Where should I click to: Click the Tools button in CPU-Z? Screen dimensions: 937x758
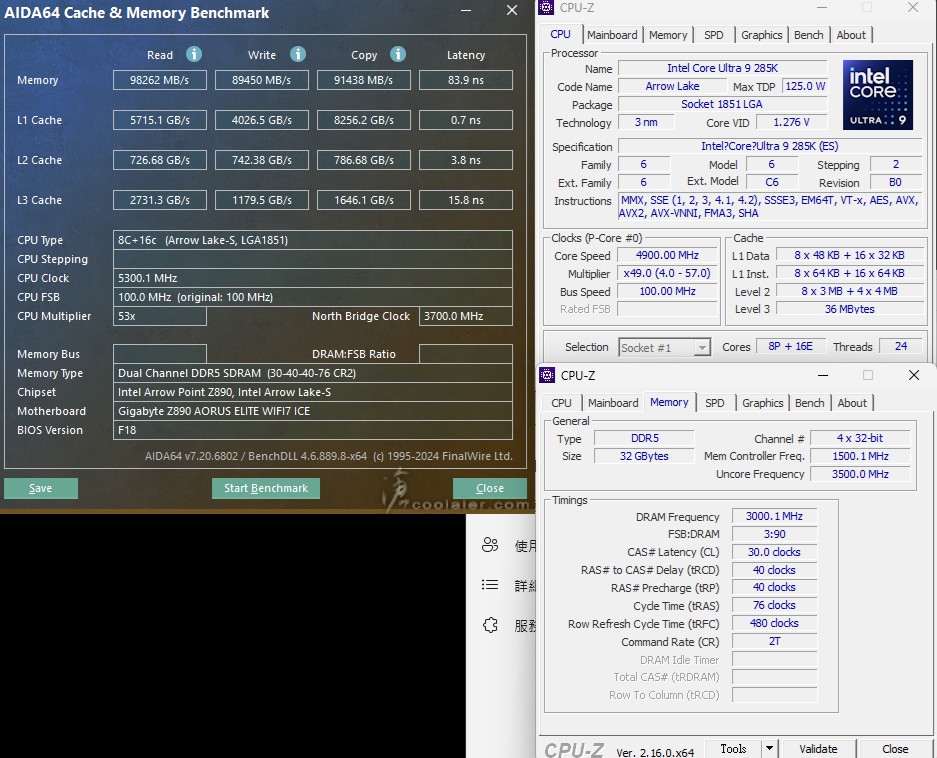(x=733, y=748)
